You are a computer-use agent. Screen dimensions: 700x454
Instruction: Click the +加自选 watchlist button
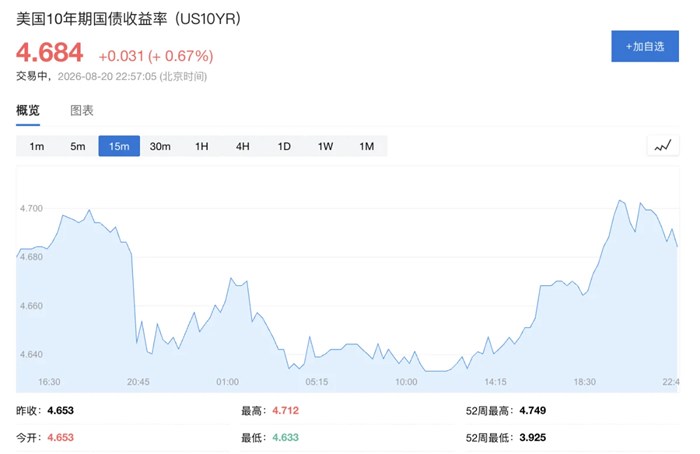tap(645, 46)
